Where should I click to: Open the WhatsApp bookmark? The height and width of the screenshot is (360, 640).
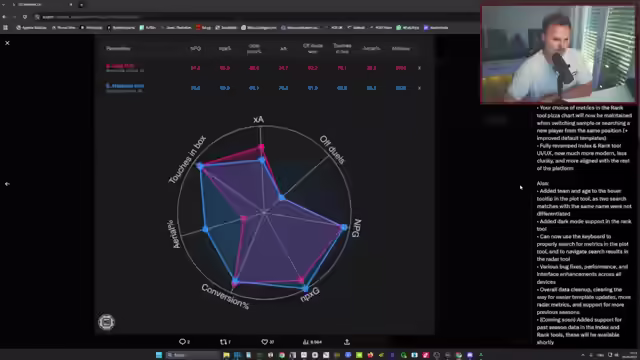point(408,28)
